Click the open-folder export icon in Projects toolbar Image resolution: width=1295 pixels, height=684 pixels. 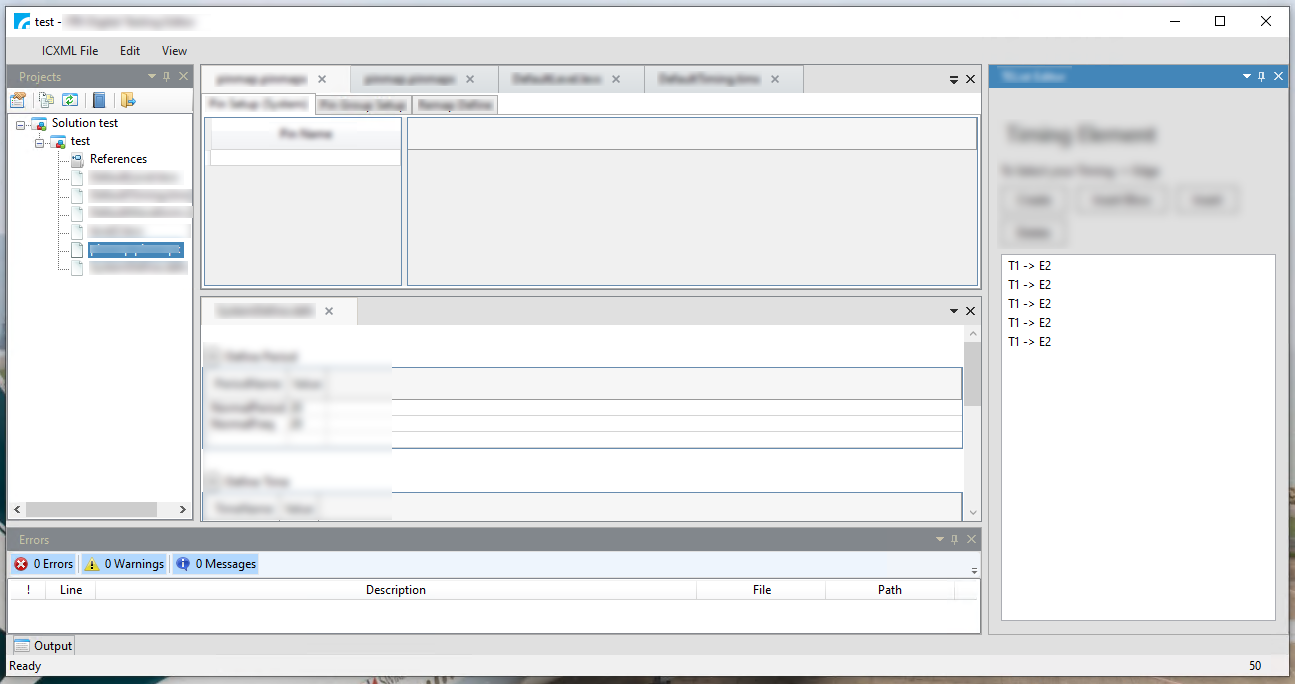[126, 100]
